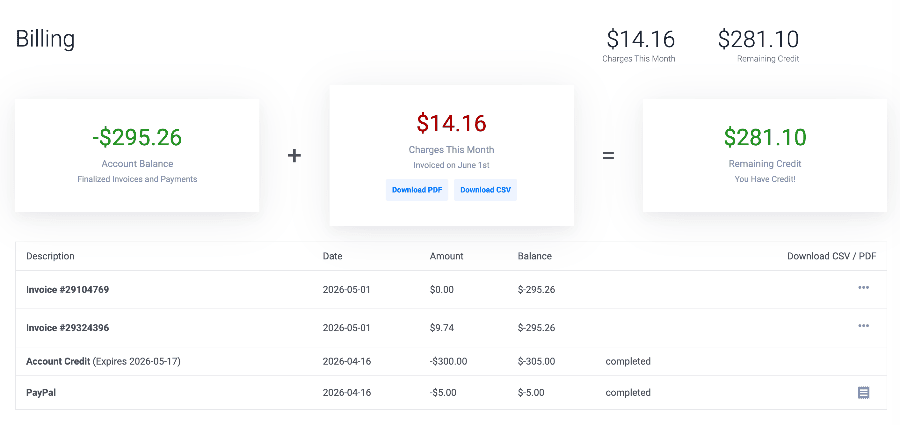Click the Download CSV button
The width and height of the screenshot is (900, 425).
click(486, 190)
